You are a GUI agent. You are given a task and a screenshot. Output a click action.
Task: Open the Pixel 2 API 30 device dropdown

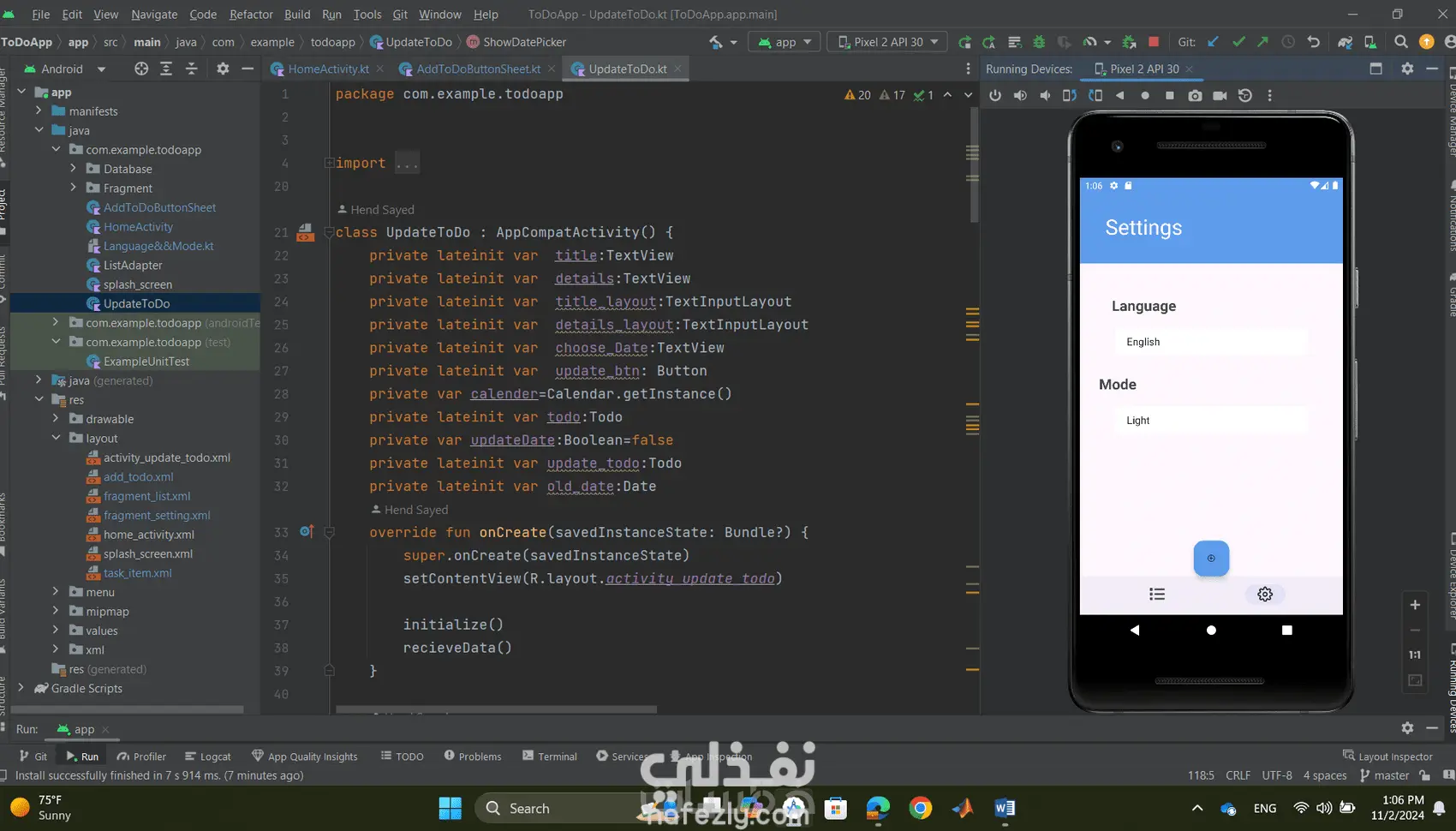click(887, 42)
